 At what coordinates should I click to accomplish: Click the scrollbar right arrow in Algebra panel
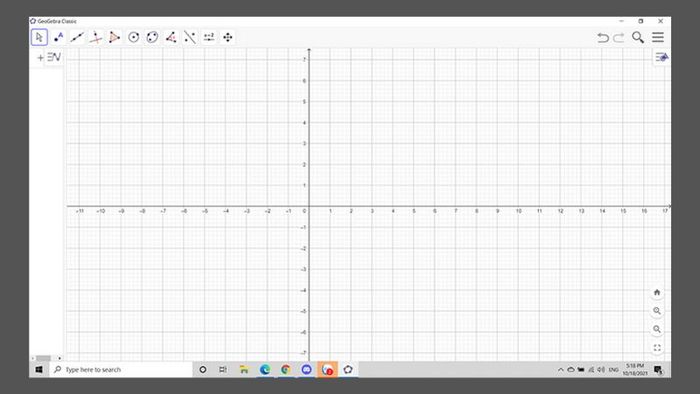click(x=59, y=358)
